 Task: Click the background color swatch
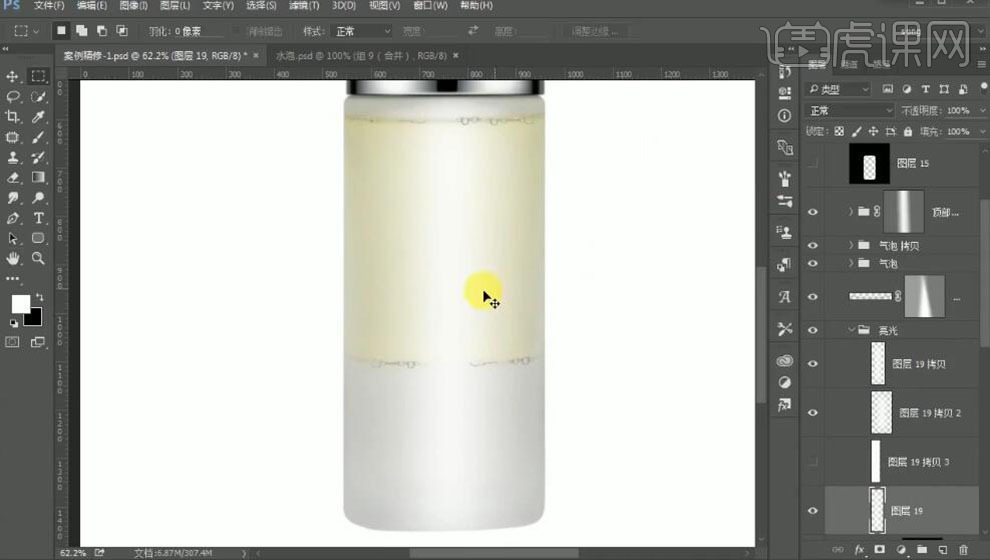coord(35,319)
